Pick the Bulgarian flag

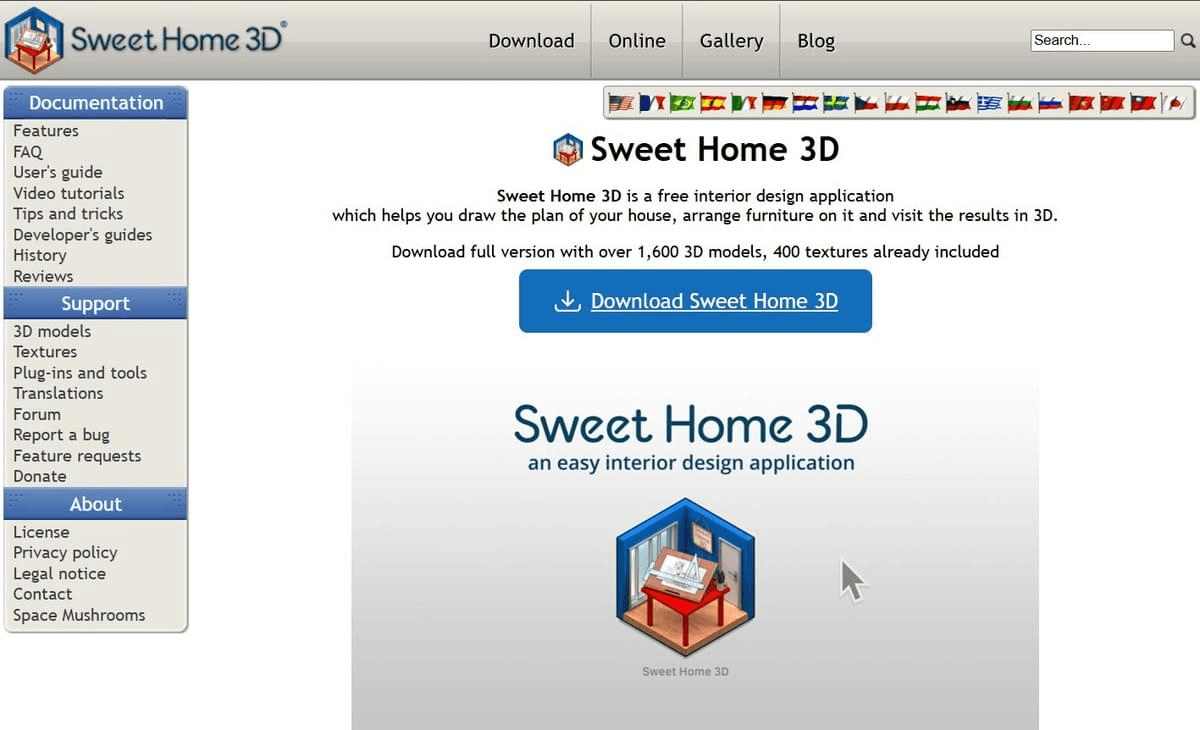(x=1020, y=103)
